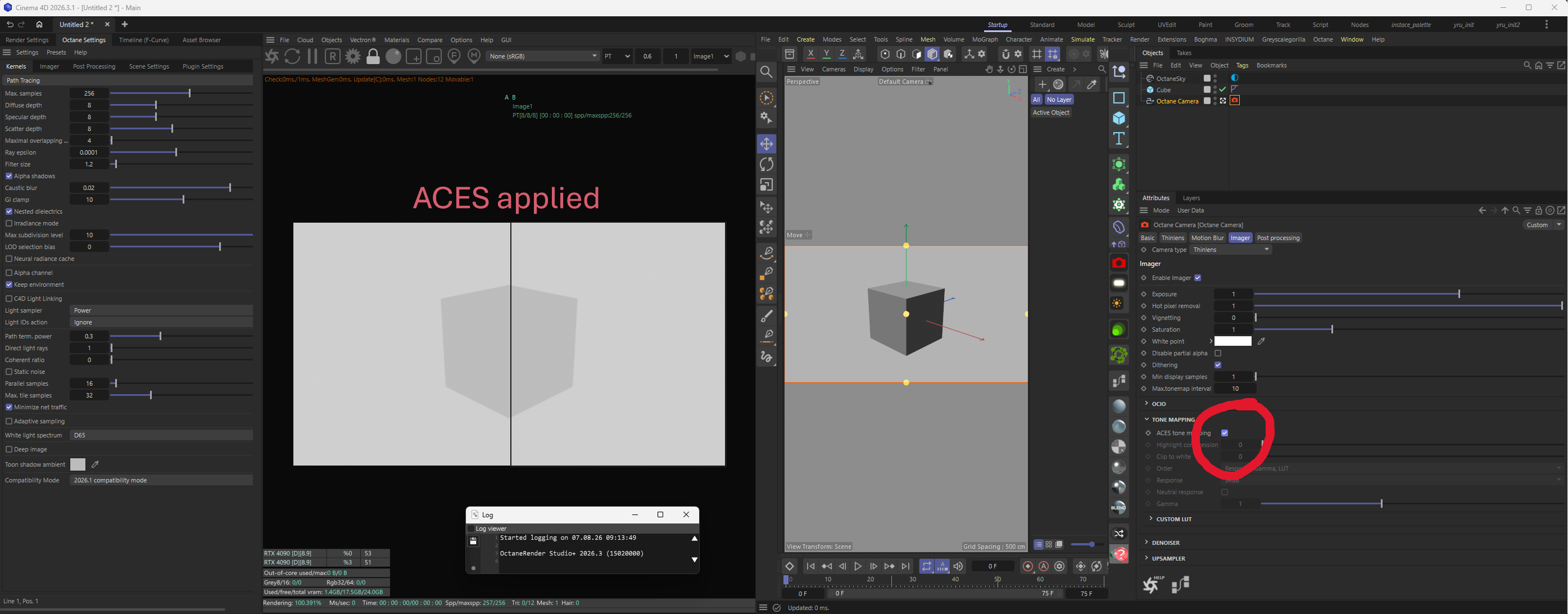Toggle the X axis lock icon
This screenshot has height=614, width=1568.
tap(810, 54)
